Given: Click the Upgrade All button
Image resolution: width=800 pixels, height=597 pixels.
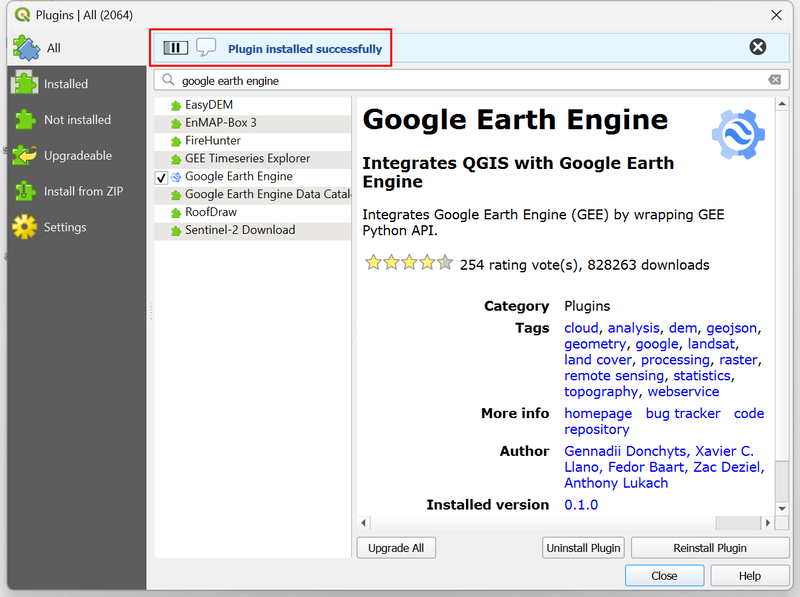Looking at the screenshot, I should pyautogui.click(x=396, y=548).
